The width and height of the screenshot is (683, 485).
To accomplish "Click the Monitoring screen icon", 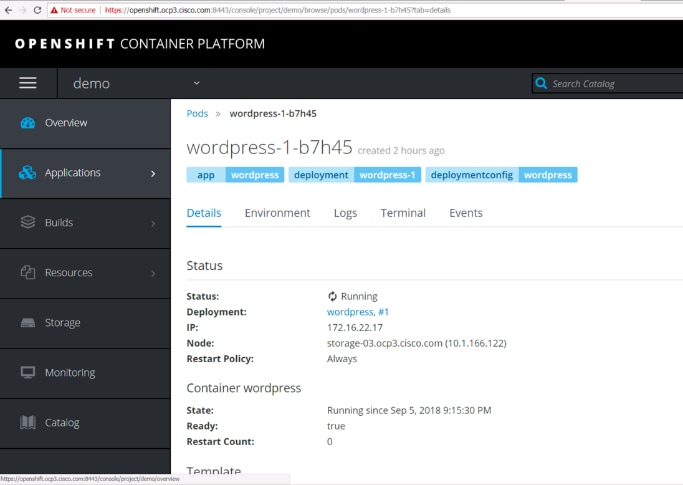I will click(x=28, y=373).
